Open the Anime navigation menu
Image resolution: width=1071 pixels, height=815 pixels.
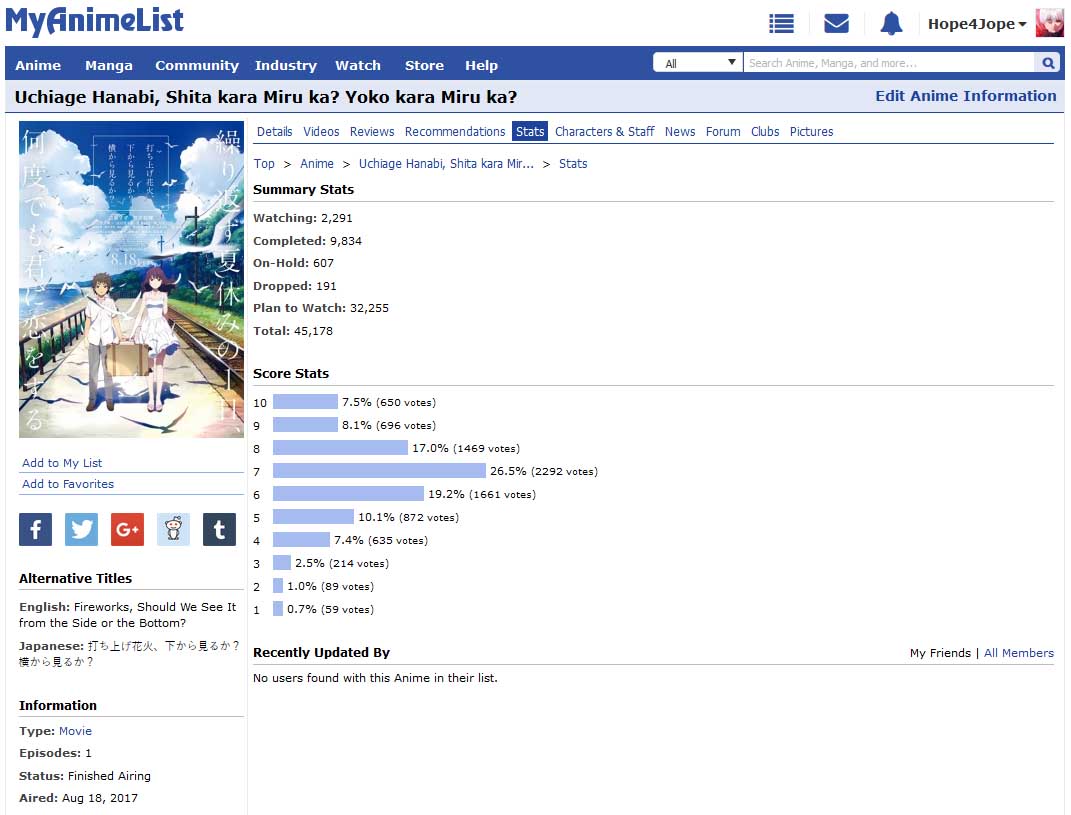pyautogui.click(x=38, y=65)
